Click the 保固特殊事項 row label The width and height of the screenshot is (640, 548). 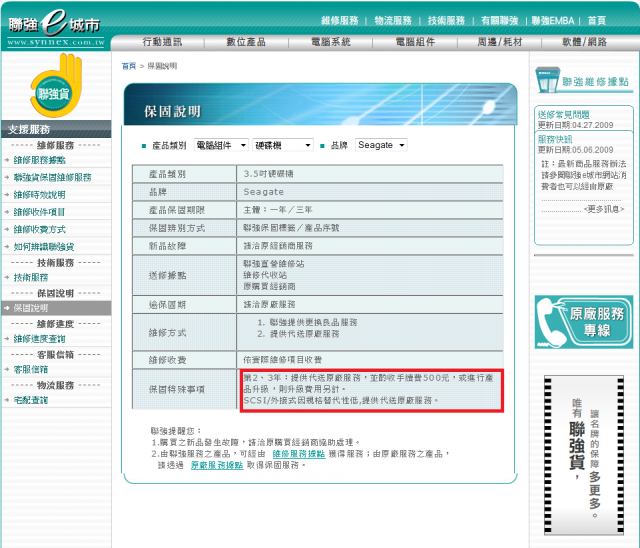point(177,389)
